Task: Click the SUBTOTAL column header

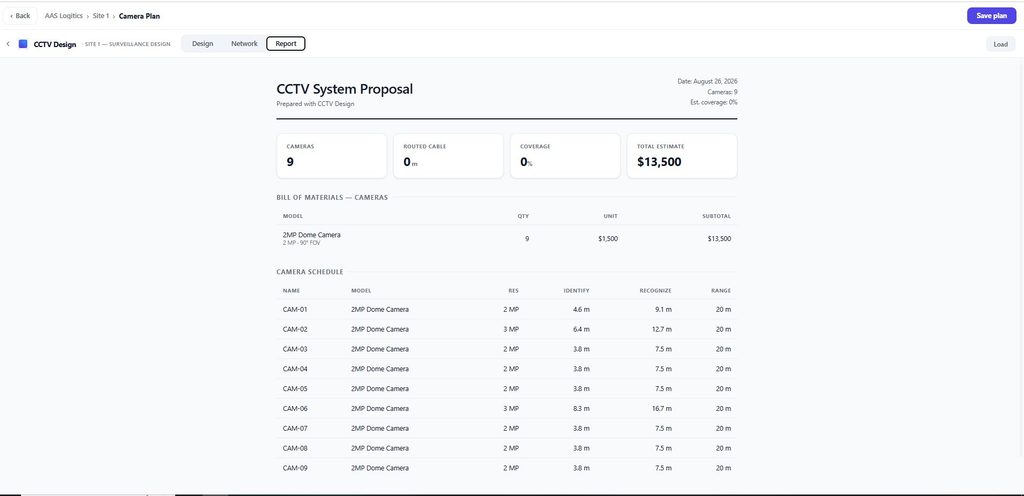Action: click(x=716, y=216)
